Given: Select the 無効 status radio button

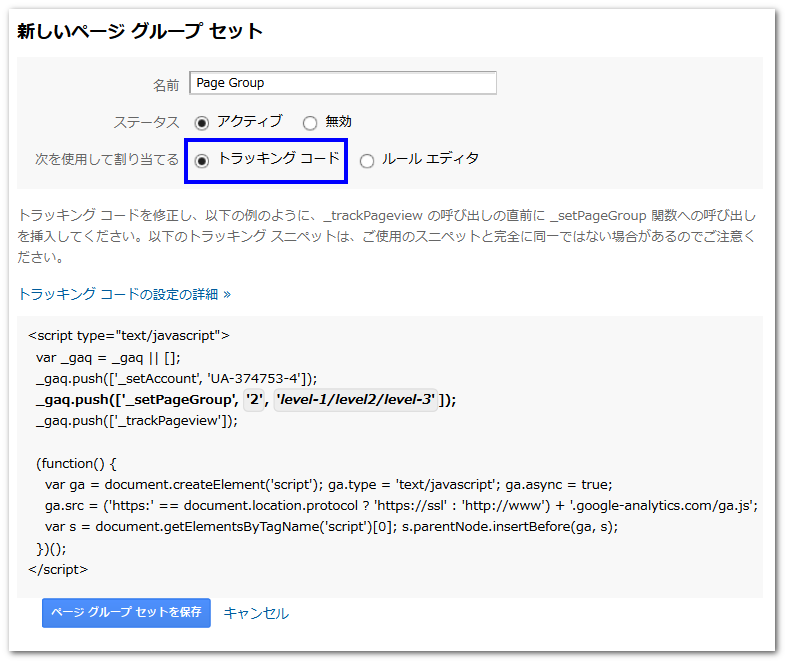Looking at the screenshot, I should coord(310,123).
